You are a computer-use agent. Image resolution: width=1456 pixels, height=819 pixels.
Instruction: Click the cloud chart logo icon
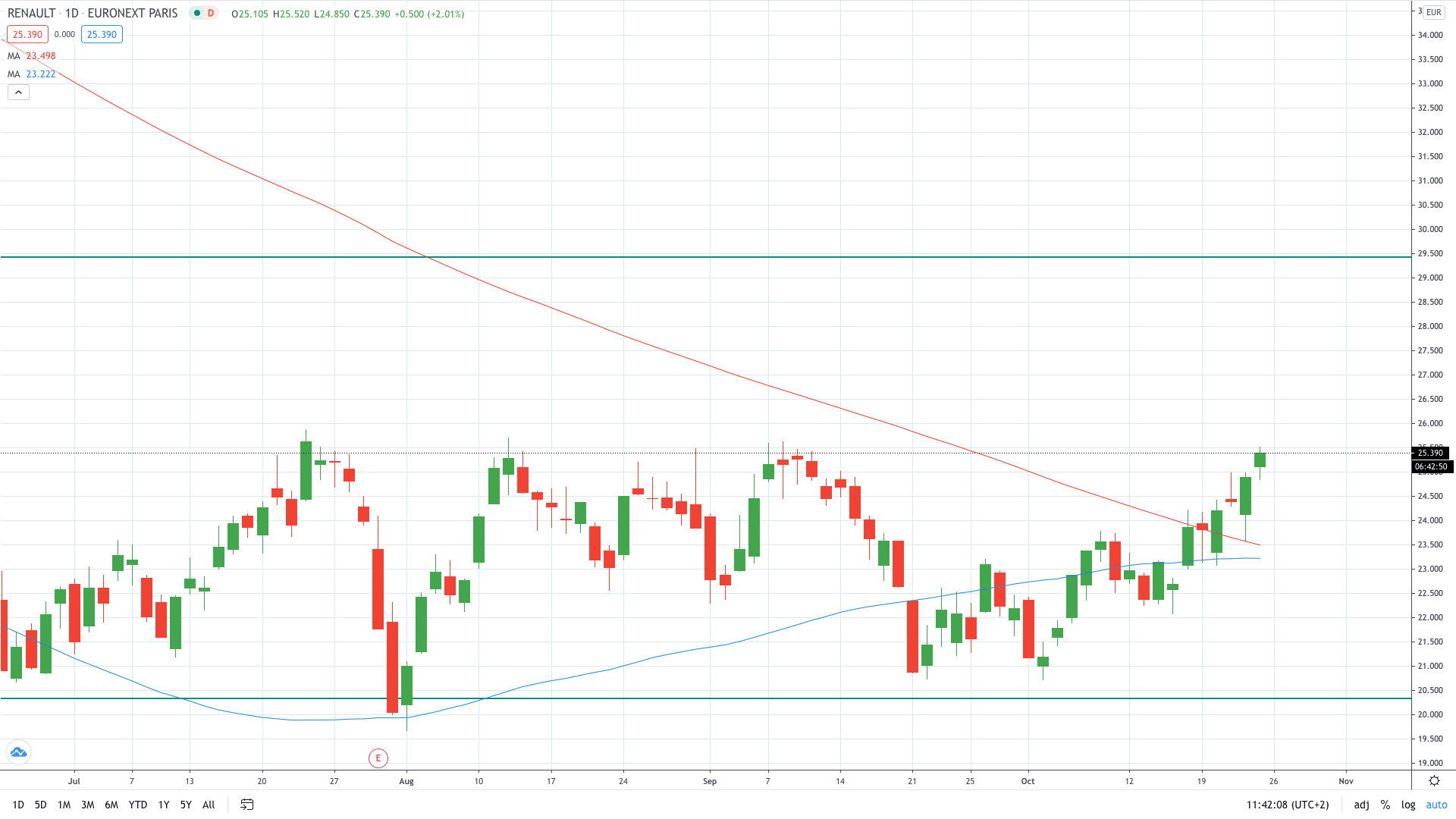[x=18, y=752]
